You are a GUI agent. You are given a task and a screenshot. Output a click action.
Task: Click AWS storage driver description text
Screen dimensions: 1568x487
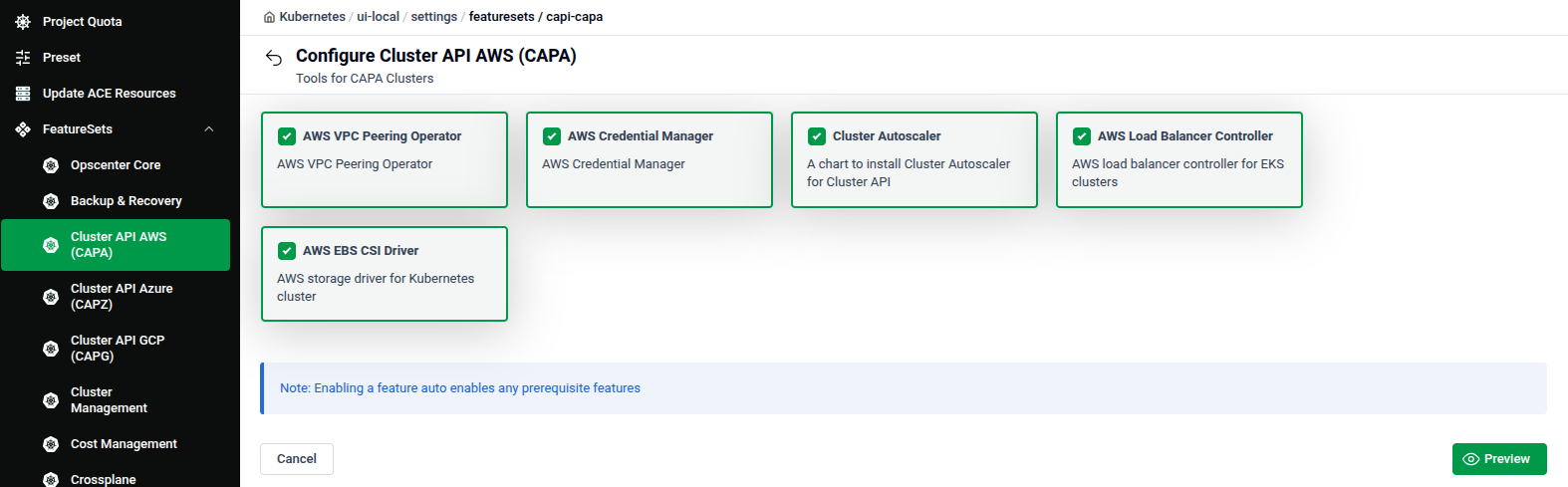click(376, 288)
